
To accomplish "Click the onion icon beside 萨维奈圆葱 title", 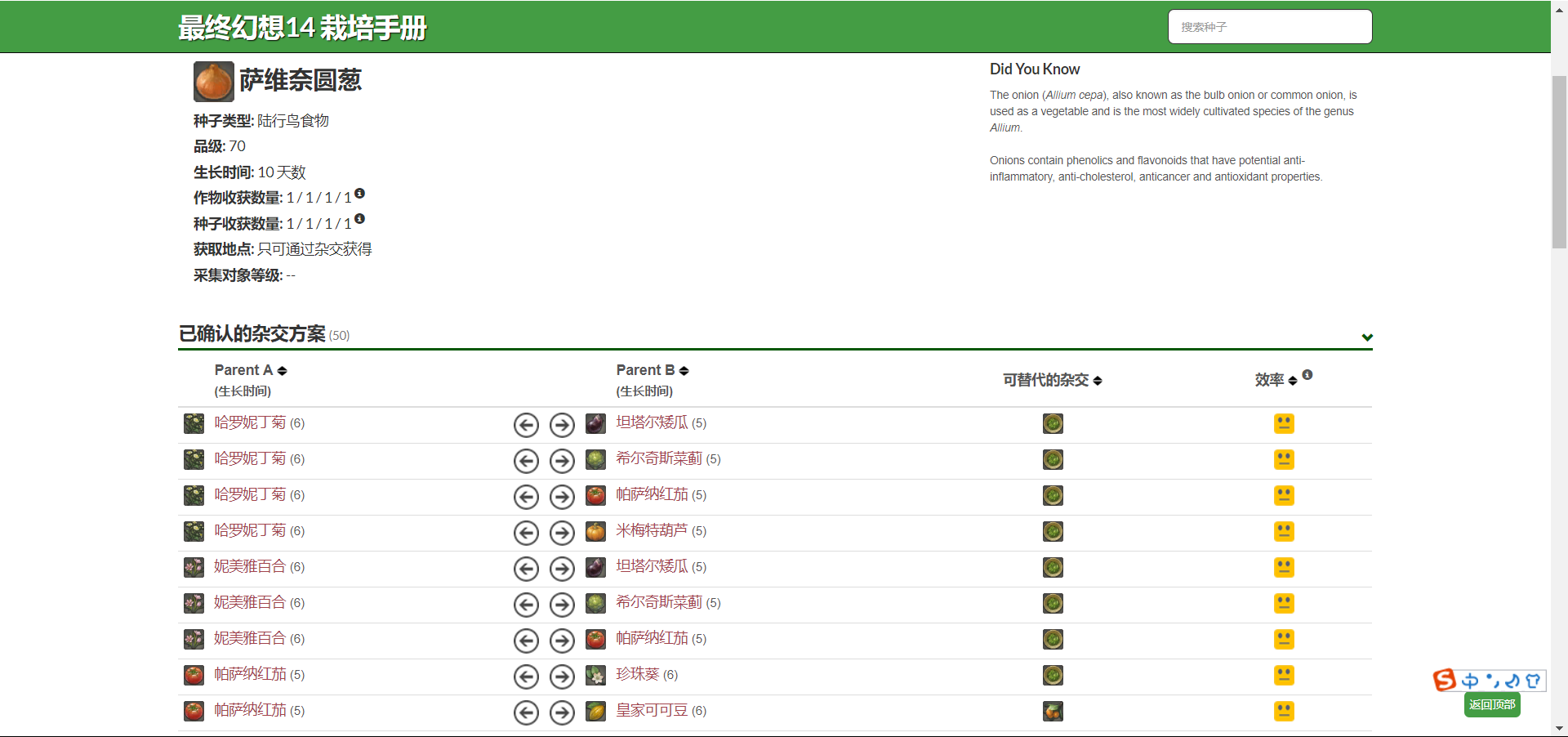I will pos(213,81).
